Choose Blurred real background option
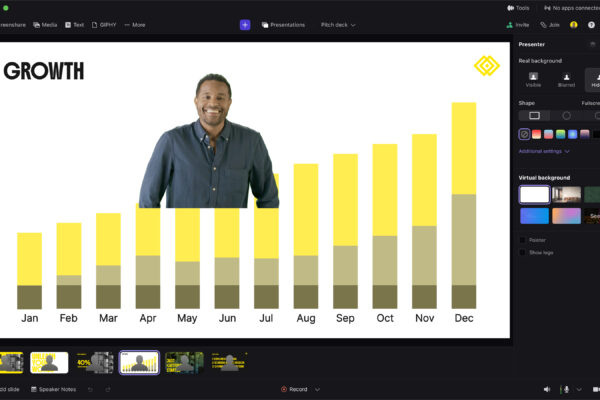The width and height of the screenshot is (600, 400). tap(566, 79)
